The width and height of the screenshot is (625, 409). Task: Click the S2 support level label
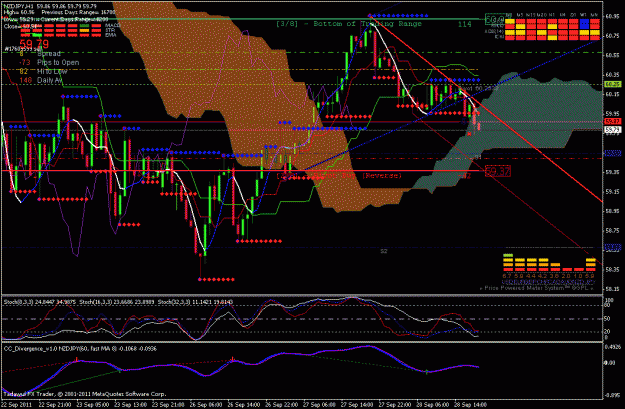(383, 251)
